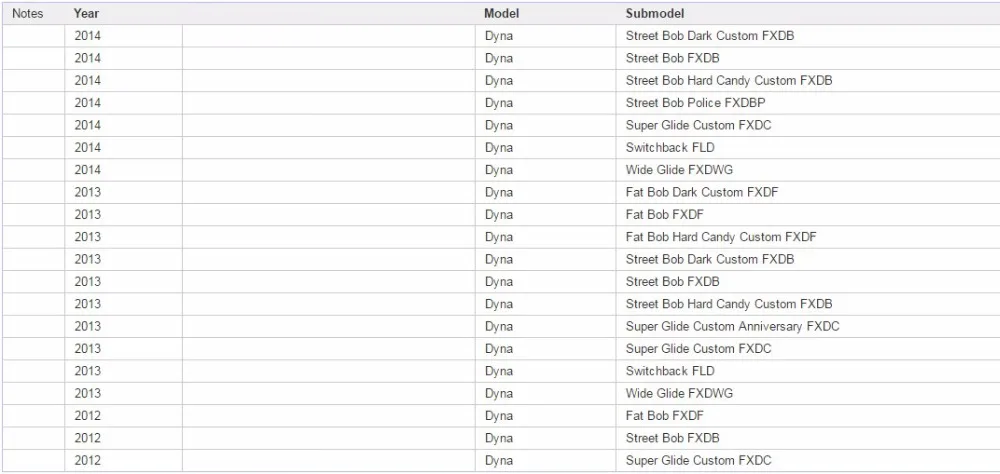Select the Submodel column header

point(654,13)
